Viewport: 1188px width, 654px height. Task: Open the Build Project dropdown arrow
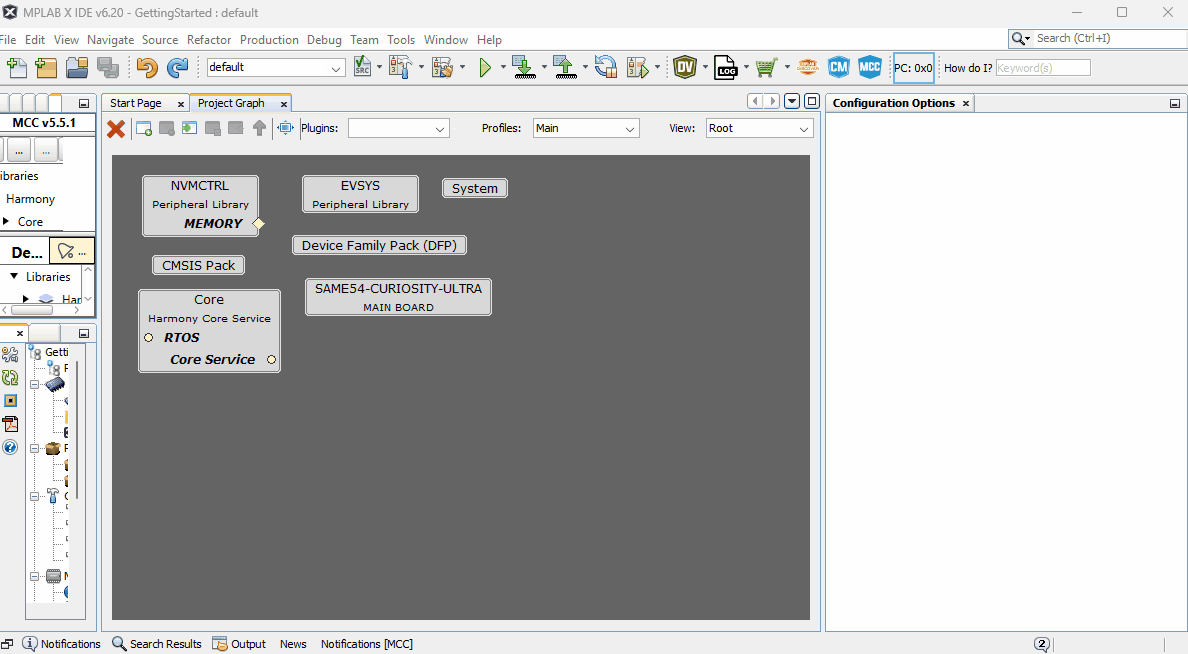421,67
